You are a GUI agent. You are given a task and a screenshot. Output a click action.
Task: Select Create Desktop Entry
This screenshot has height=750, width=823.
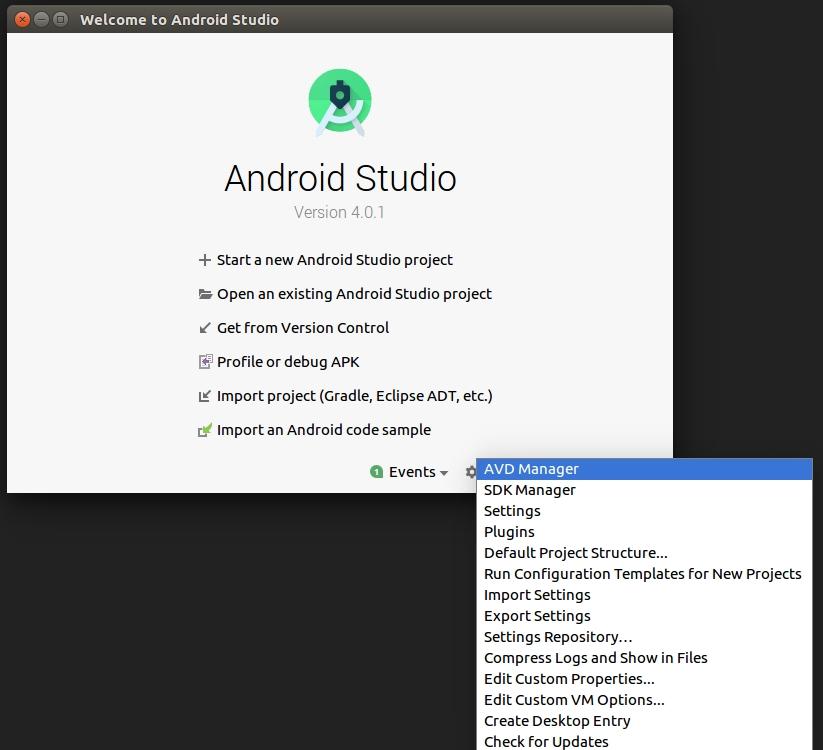[644, 721]
